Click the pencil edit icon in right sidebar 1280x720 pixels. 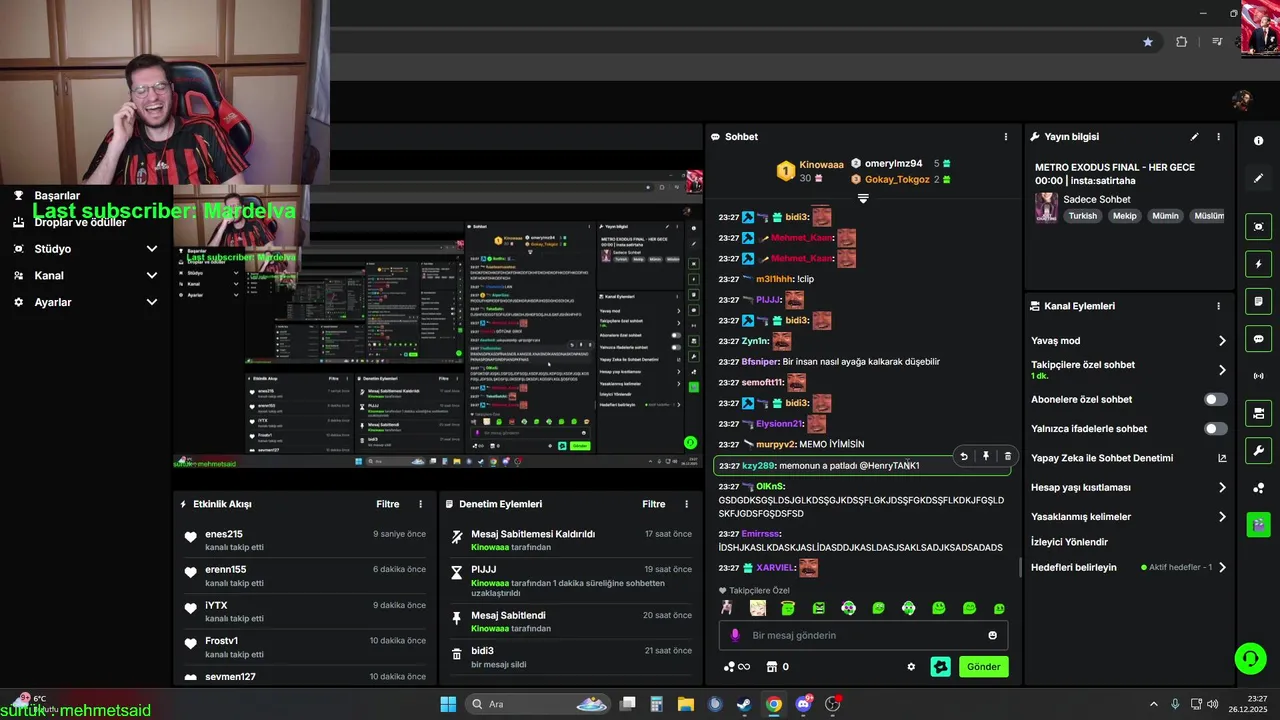1258,178
